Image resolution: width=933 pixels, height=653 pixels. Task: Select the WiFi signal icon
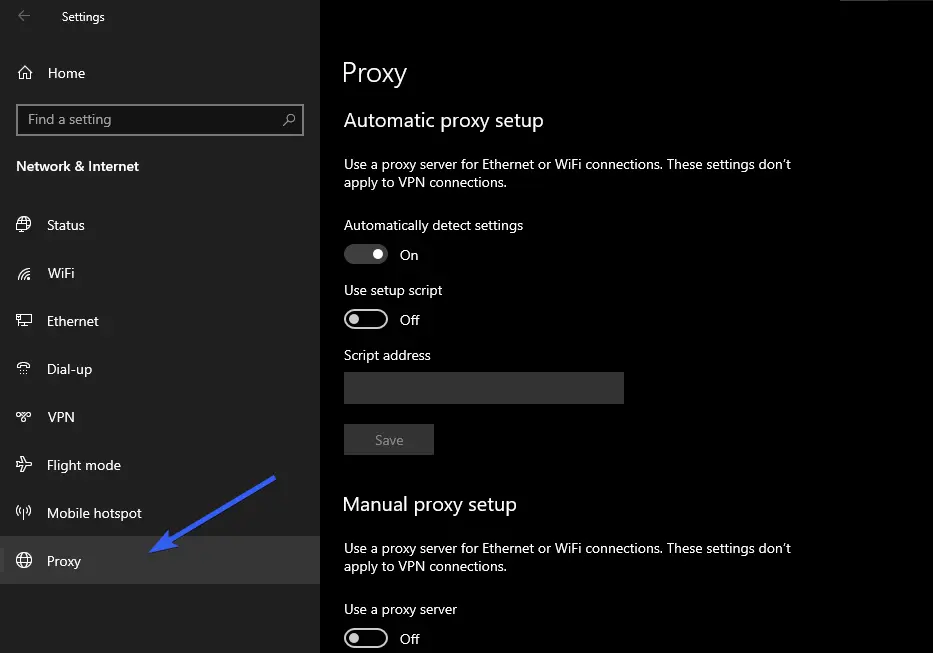(22, 273)
